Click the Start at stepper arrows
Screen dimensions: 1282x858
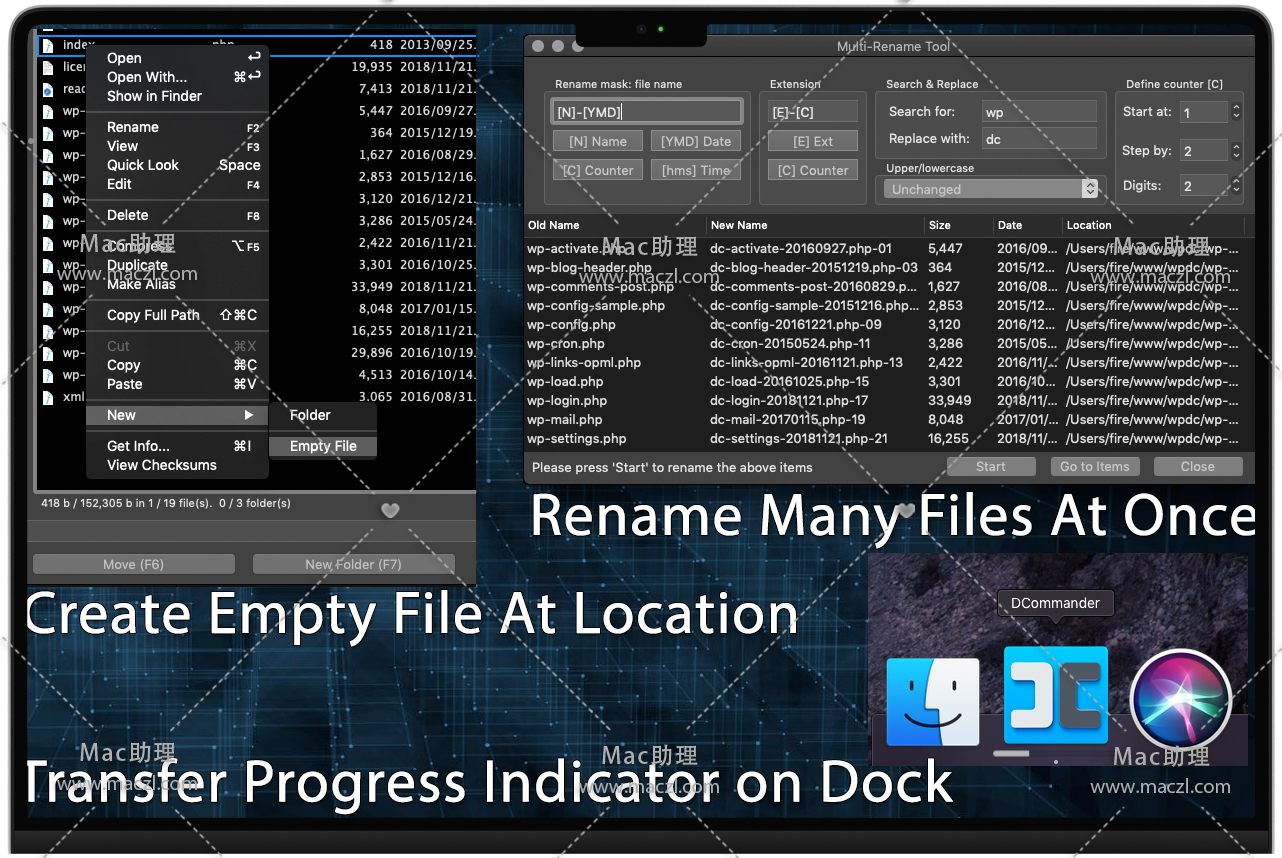(x=1236, y=112)
